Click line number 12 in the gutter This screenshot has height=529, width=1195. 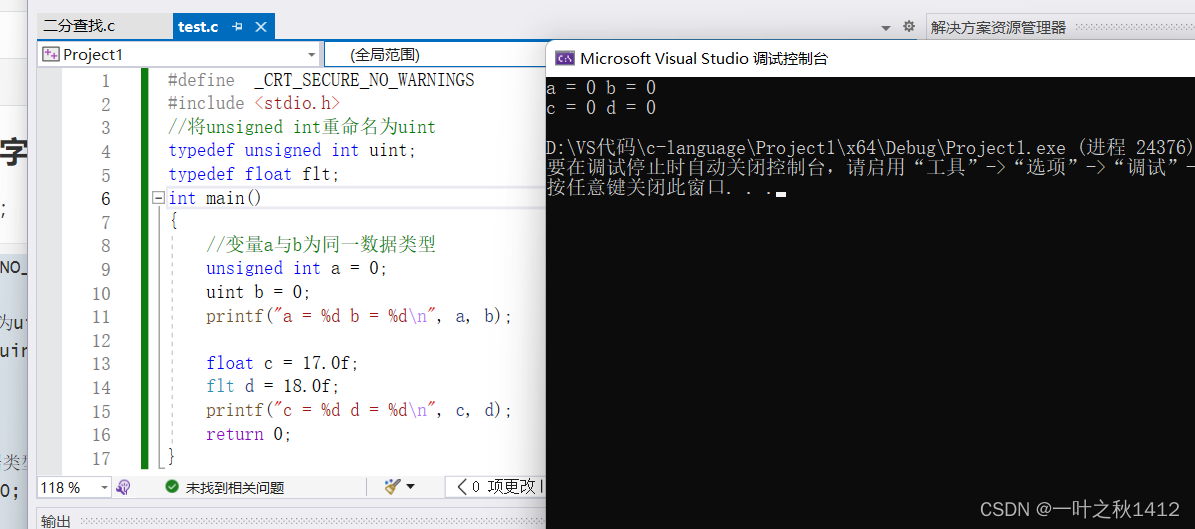[101, 340]
